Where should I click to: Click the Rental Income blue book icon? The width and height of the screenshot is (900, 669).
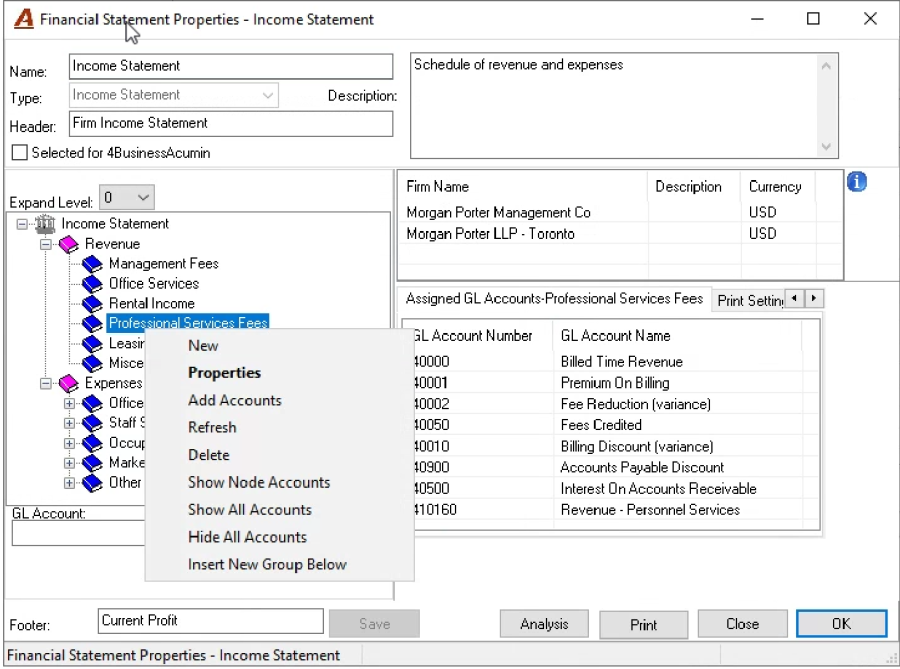[92, 304]
